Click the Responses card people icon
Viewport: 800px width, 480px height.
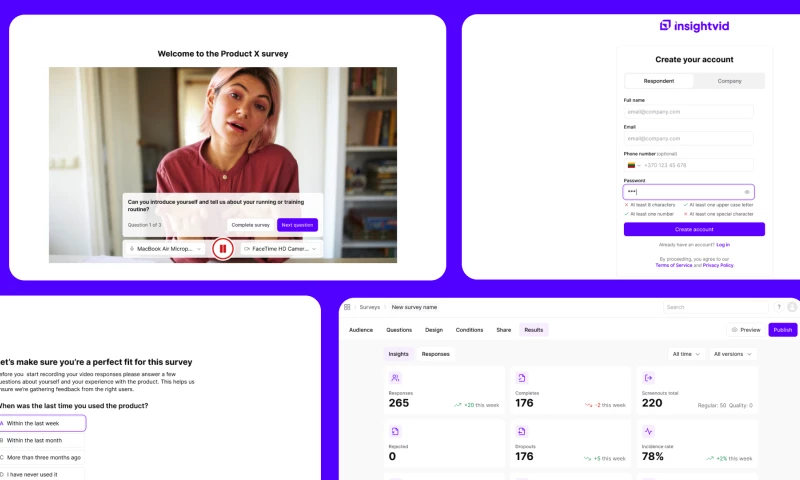point(395,378)
